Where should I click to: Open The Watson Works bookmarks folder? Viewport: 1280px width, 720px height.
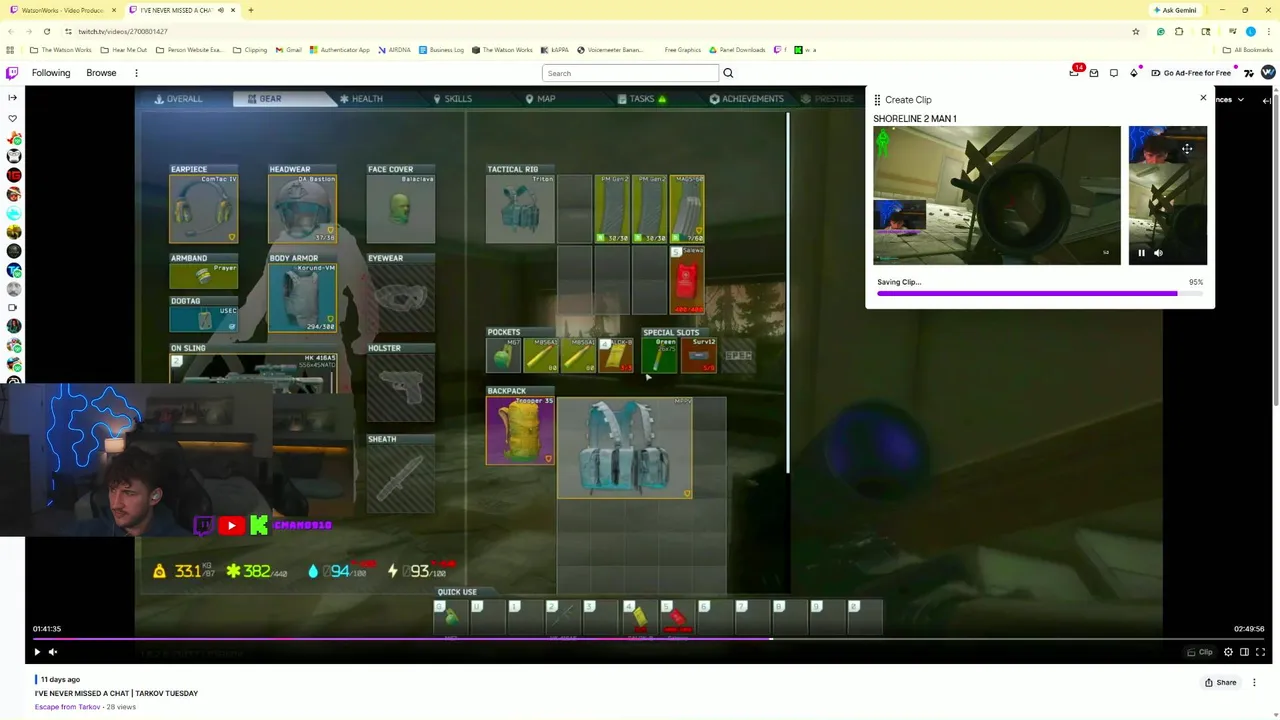61,50
